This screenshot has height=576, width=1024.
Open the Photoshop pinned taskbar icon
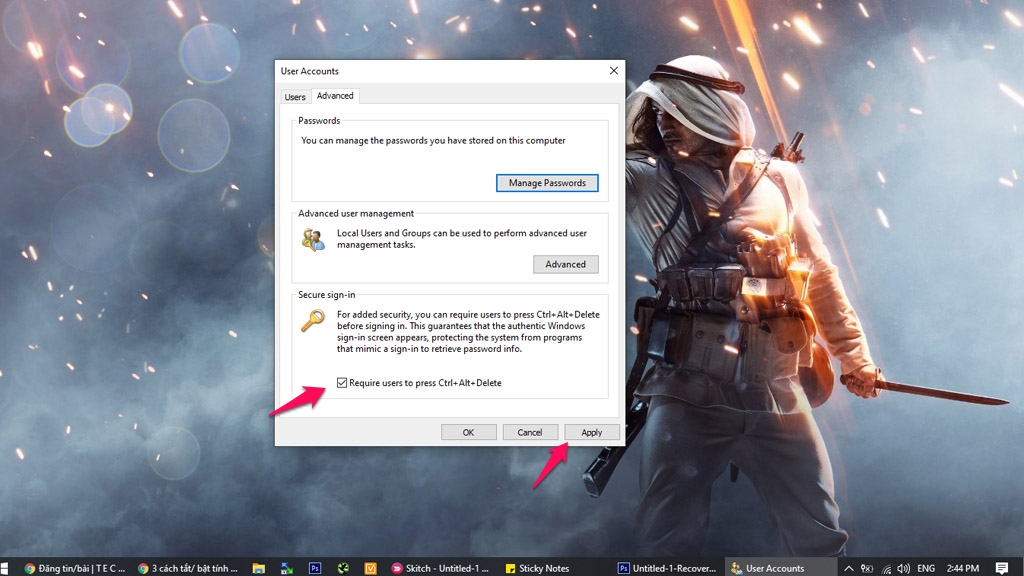[x=315, y=568]
